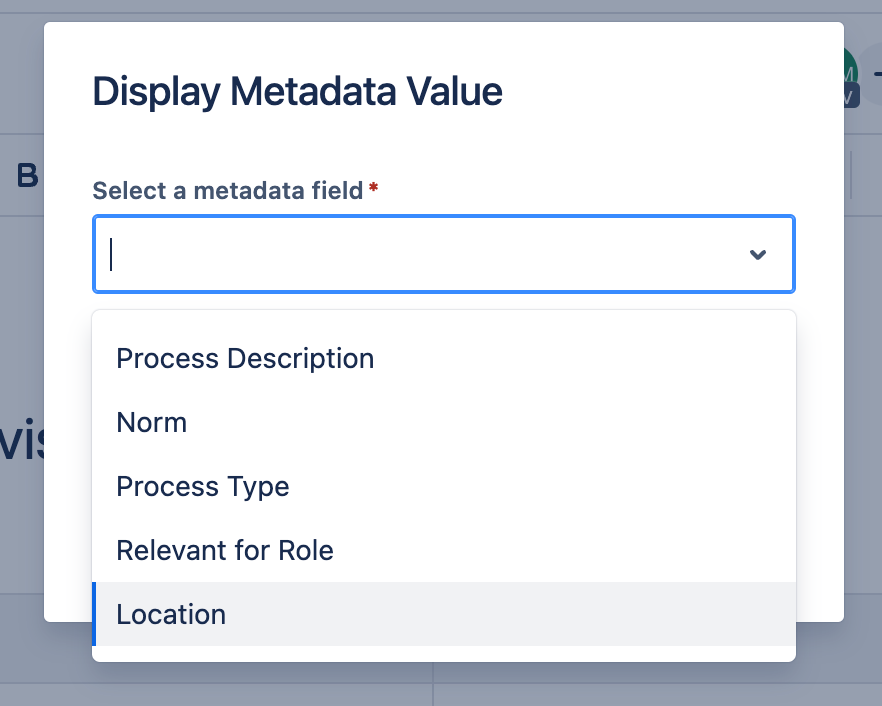Image resolution: width=882 pixels, height=706 pixels.
Task: Click the small badge on the avatar
Action: coord(851,96)
